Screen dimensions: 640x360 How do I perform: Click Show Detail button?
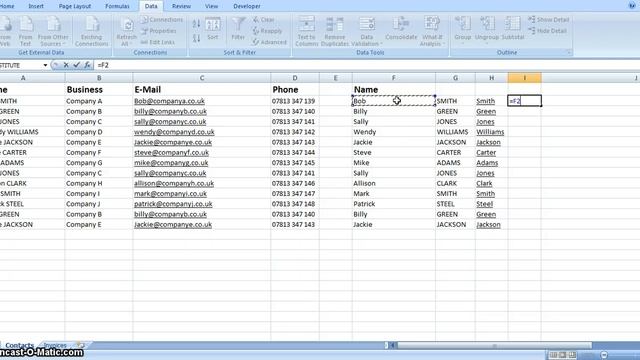click(549, 20)
